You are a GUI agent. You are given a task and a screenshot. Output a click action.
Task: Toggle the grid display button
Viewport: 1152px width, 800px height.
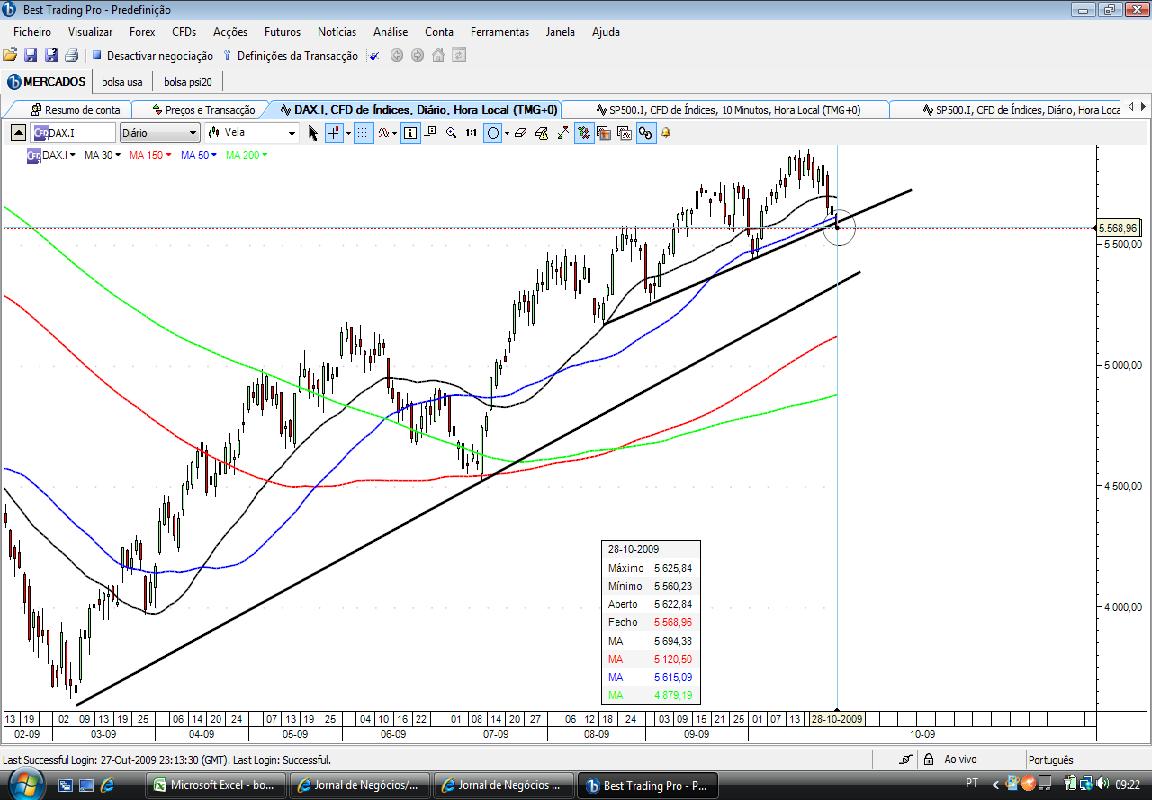point(363,133)
